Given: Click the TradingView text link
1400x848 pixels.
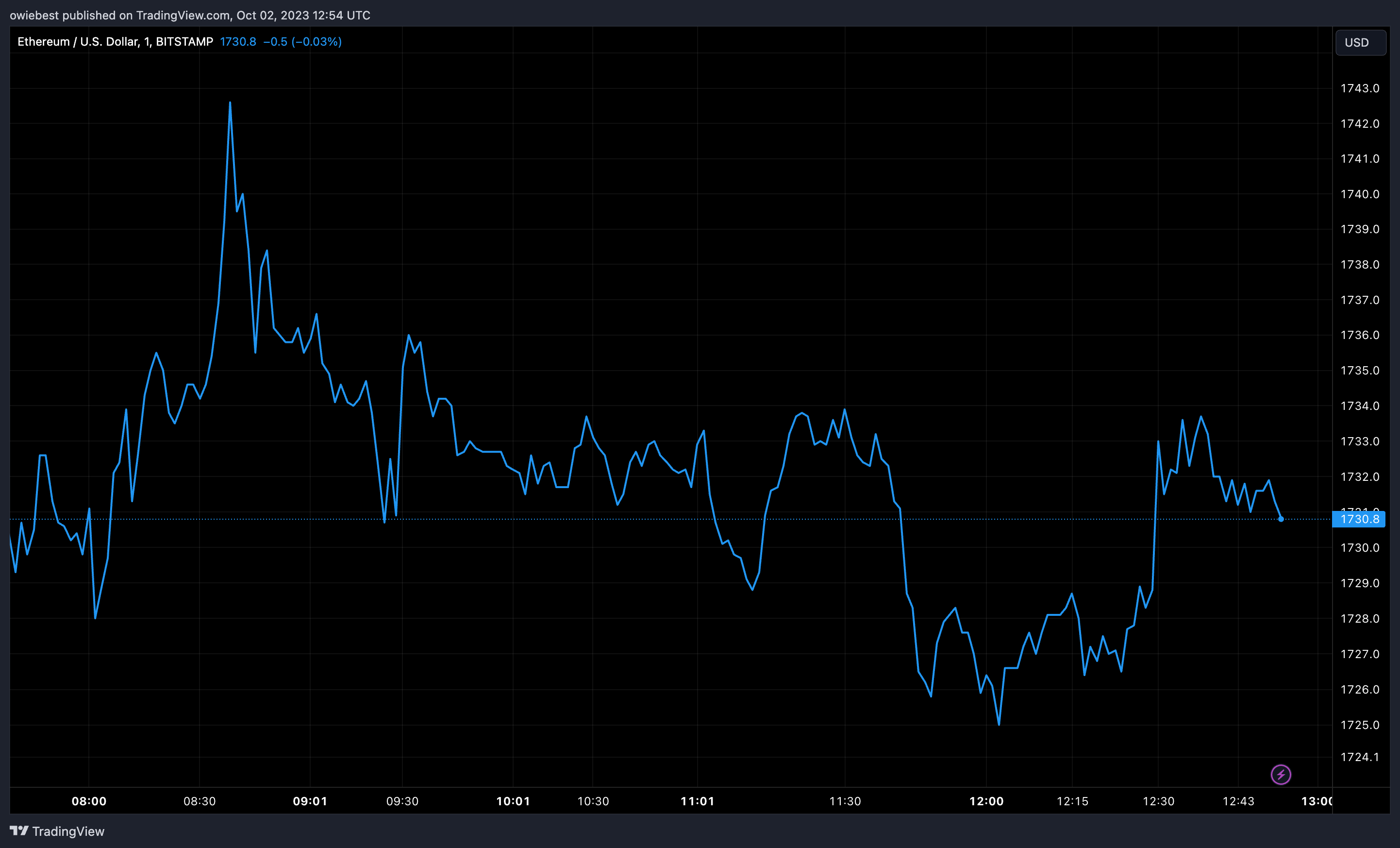Looking at the screenshot, I should (68, 831).
